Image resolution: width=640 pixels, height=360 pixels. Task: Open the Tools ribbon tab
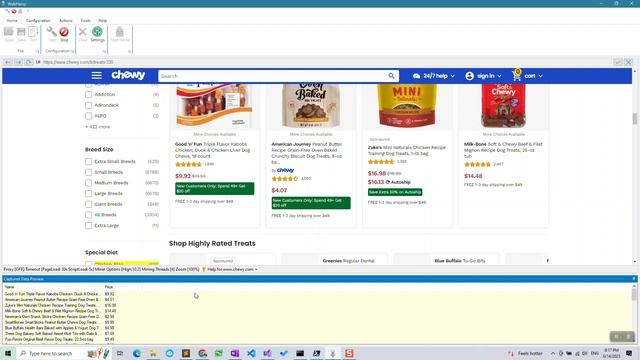click(x=85, y=20)
